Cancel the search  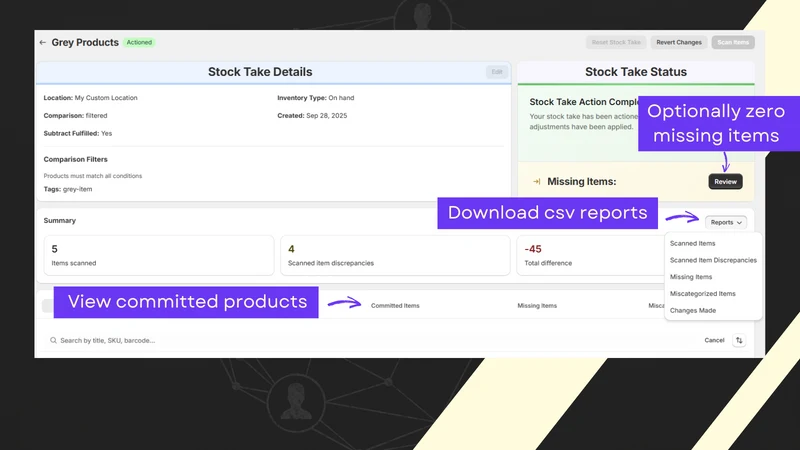[x=714, y=340]
